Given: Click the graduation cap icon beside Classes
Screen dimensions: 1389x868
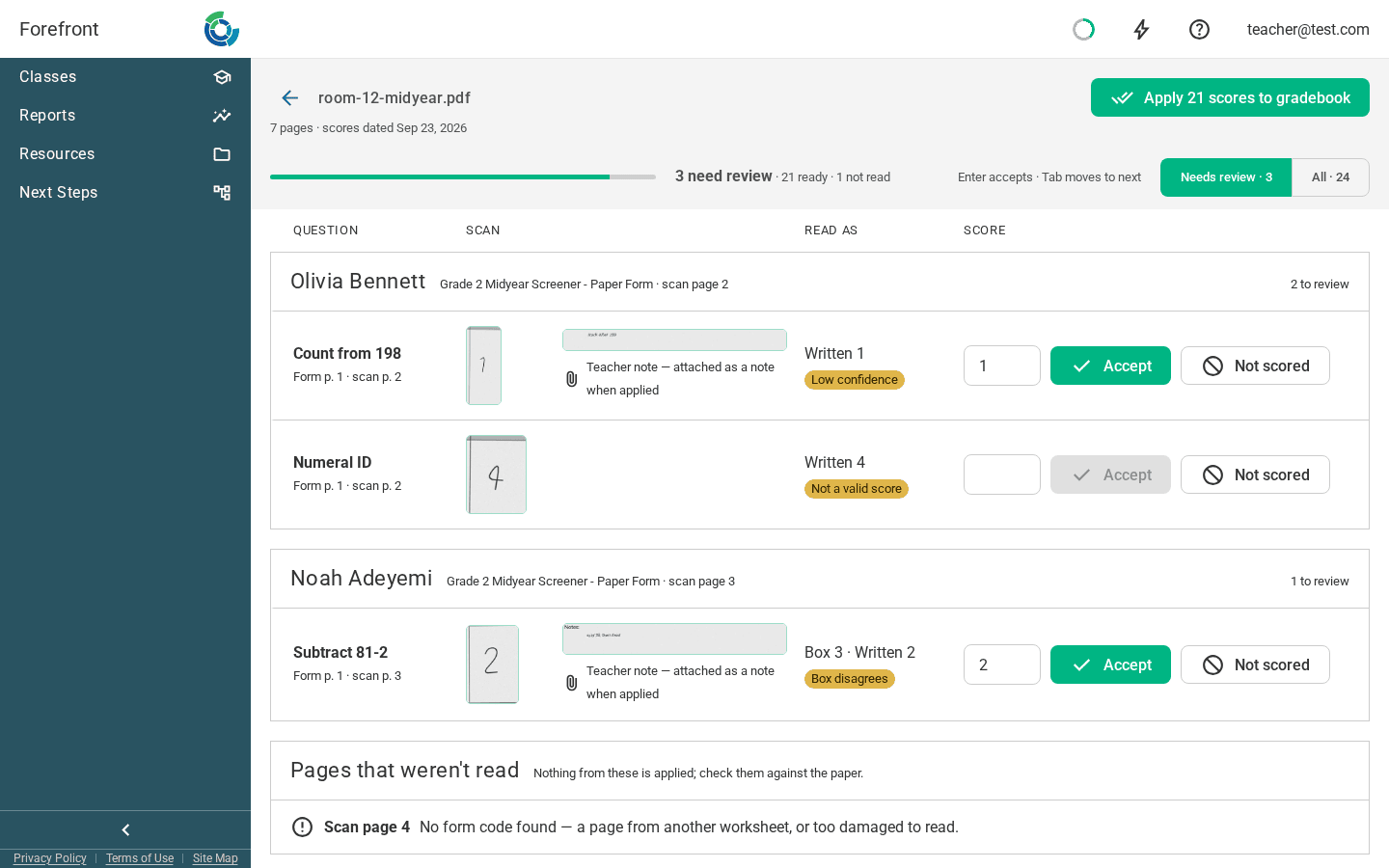Looking at the screenshot, I should pos(222,77).
